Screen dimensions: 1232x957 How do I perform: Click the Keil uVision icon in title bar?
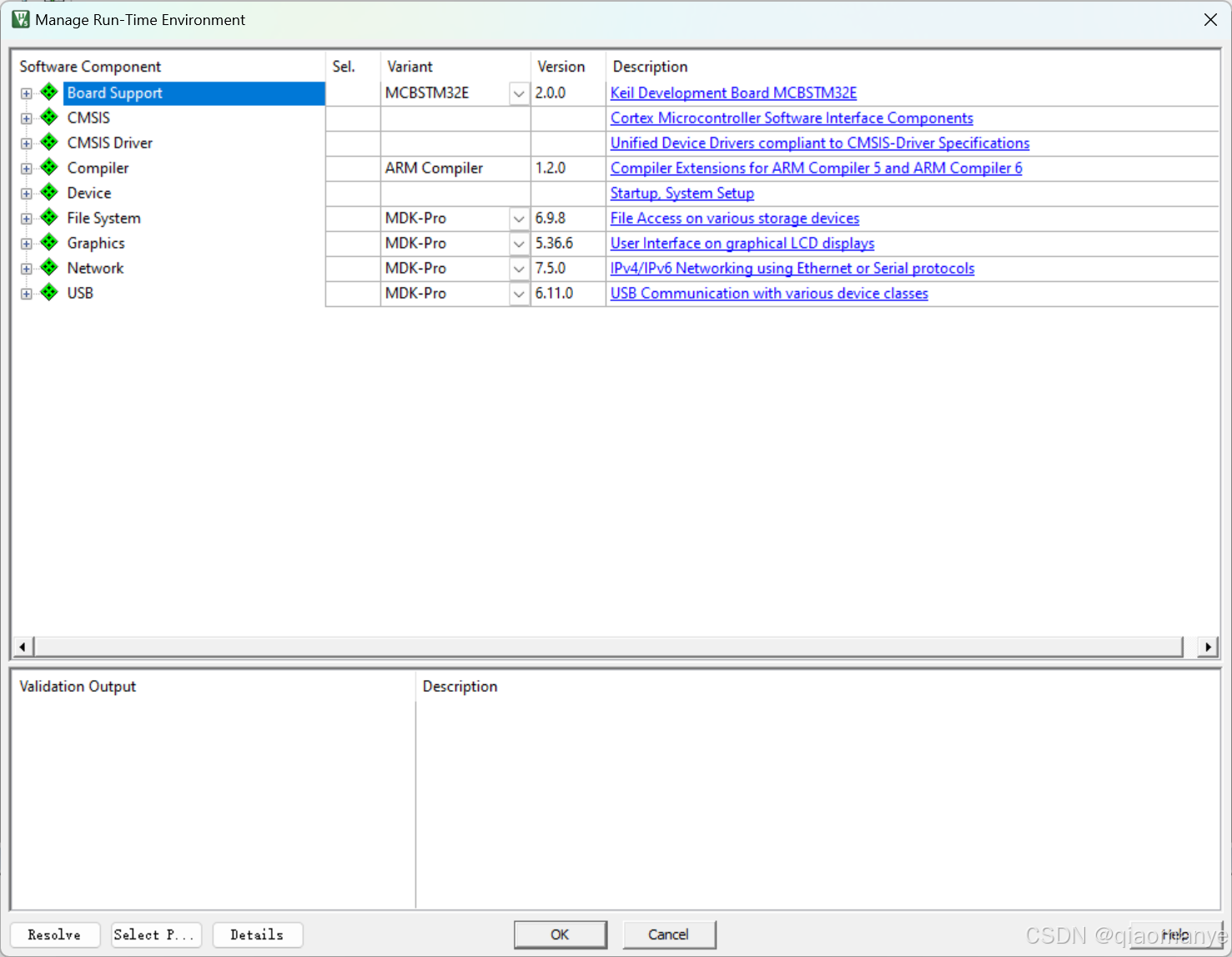click(x=21, y=19)
